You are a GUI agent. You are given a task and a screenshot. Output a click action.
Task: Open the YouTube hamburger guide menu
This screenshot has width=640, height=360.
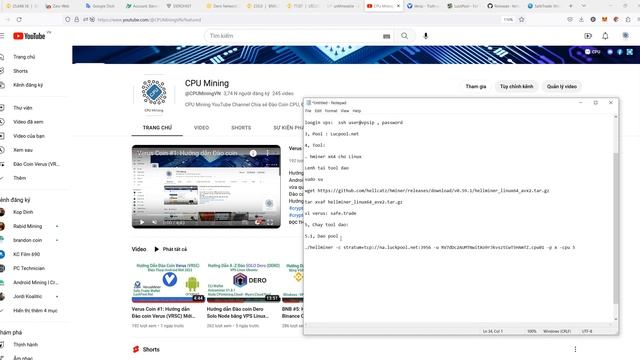pos(2,36)
